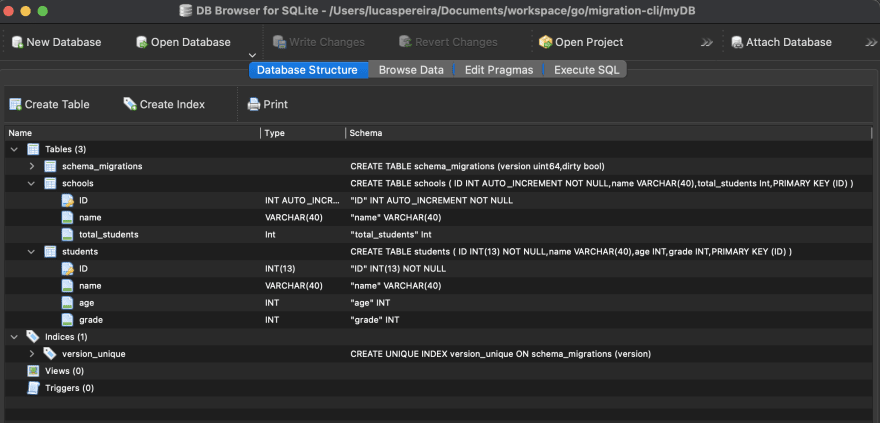The height and width of the screenshot is (423, 880).
Task: Click the Attach Database button label
Action: (789, 42)
